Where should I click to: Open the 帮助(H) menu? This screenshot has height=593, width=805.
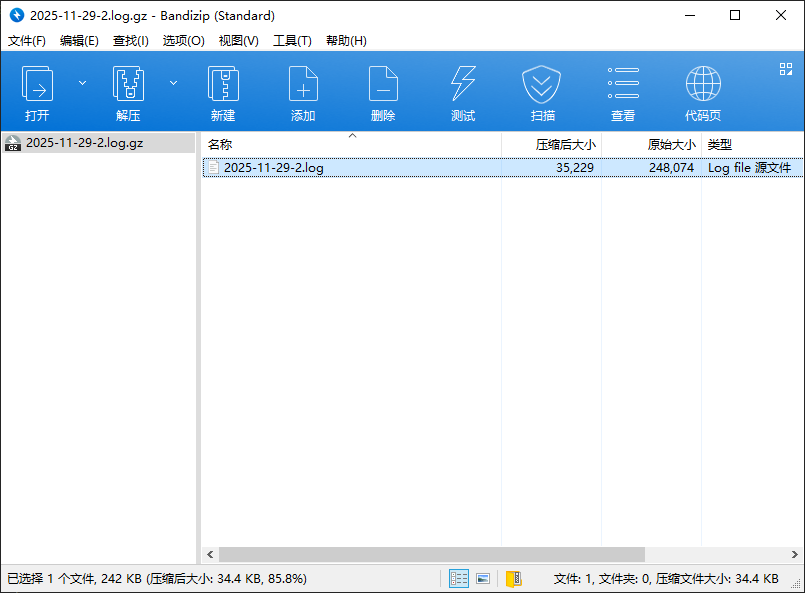point(347,41)
